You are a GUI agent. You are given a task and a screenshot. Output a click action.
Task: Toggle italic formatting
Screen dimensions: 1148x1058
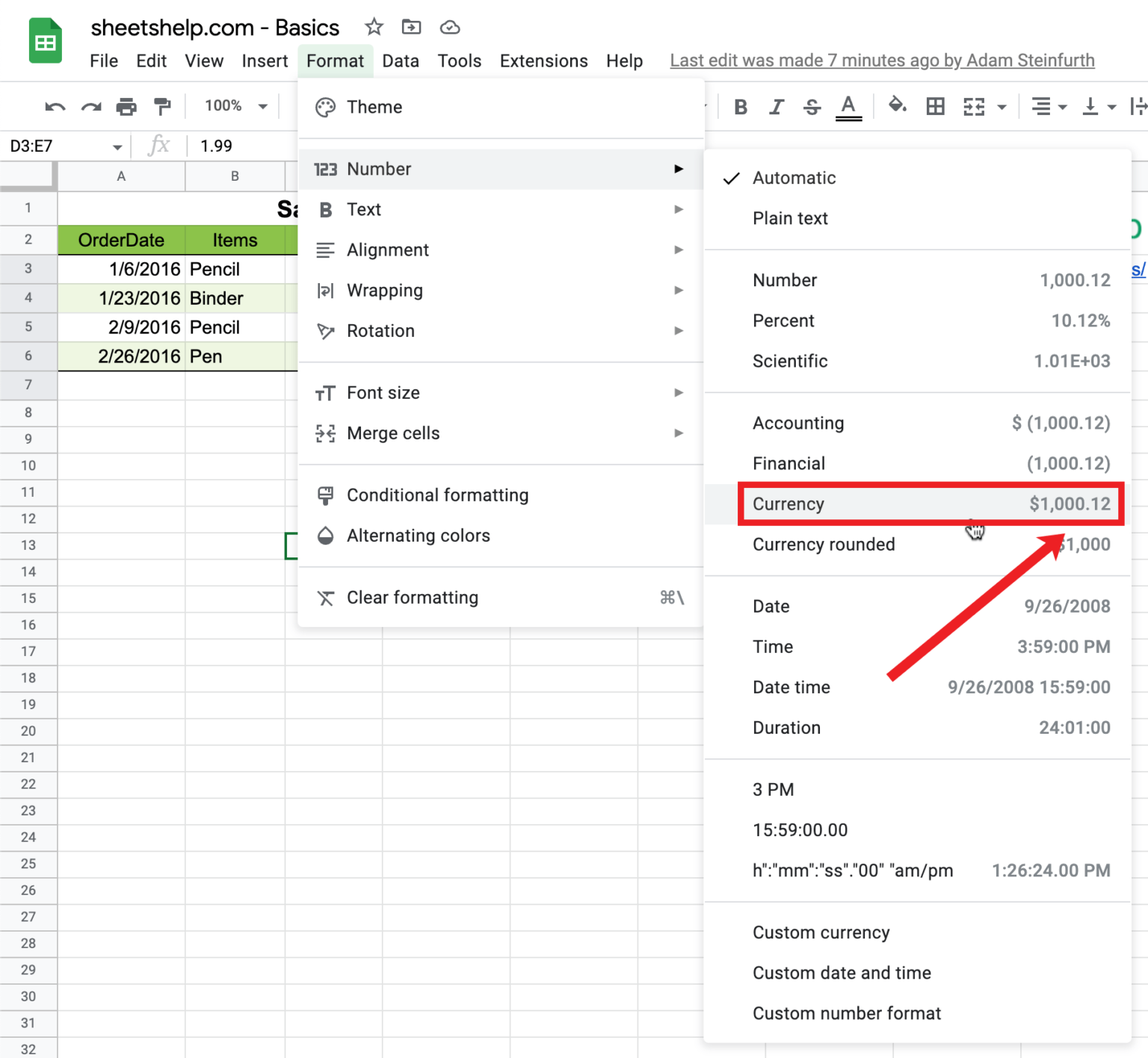click(776, 106)
